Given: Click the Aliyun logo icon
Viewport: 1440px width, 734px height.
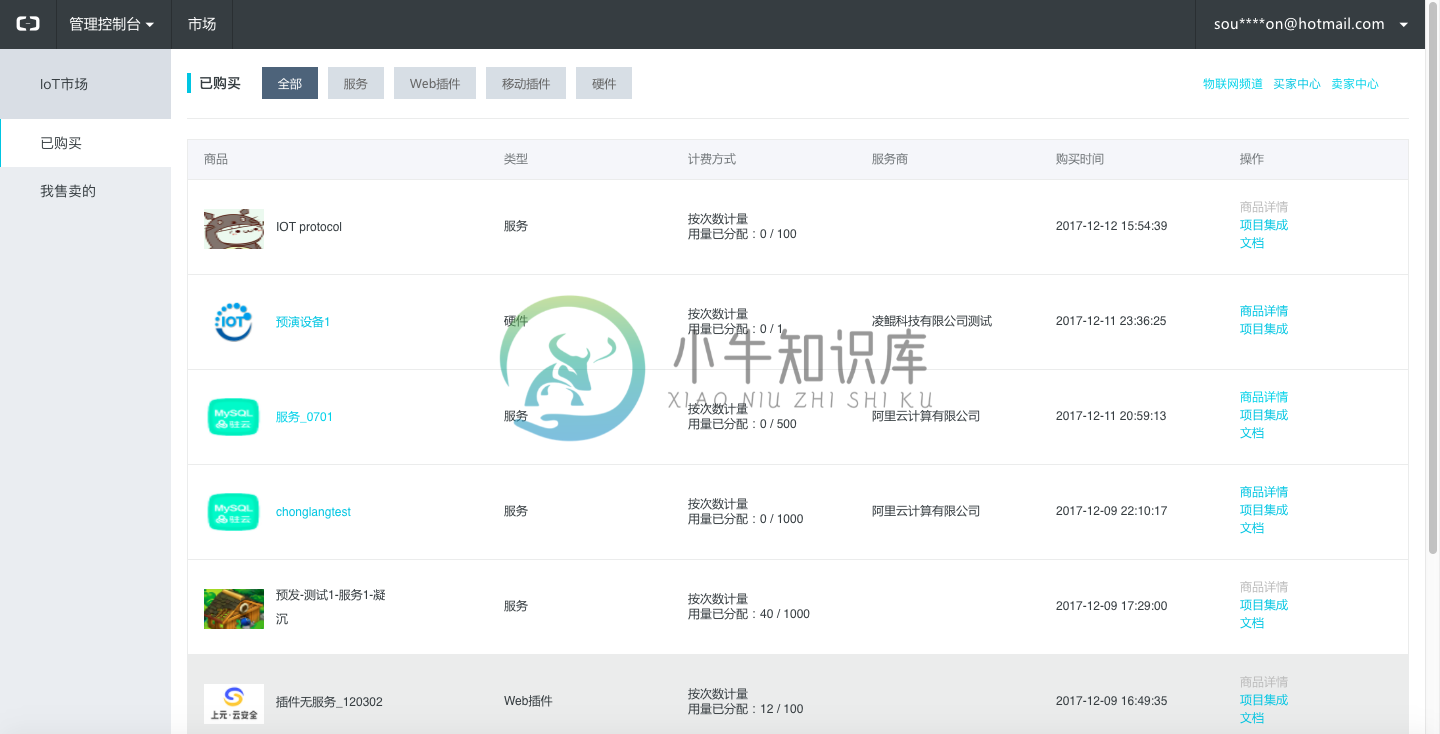Looking at the screenshot, I should coord(28,24).
